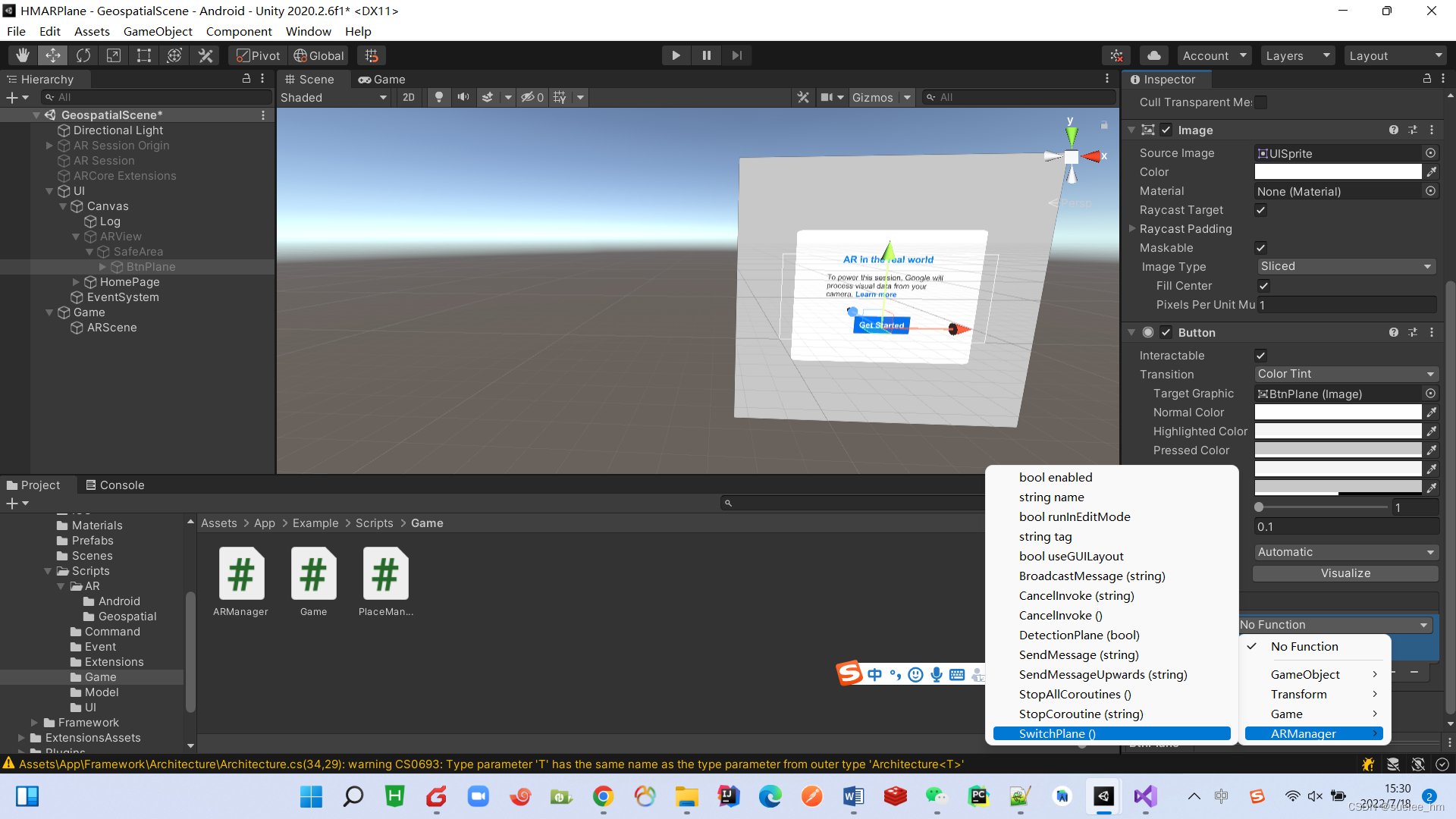Image resolution: width=1456 pixels, height=819 pixels.
Task: Open the Image Type Sliced dropdown
Action: click(x=1345, y=266)
